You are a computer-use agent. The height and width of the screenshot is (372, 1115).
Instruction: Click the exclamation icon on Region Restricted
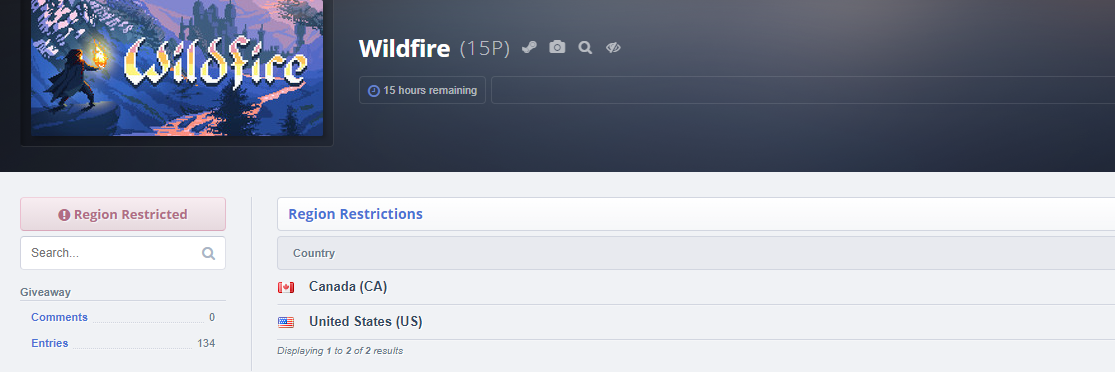[x=64, y=214]
